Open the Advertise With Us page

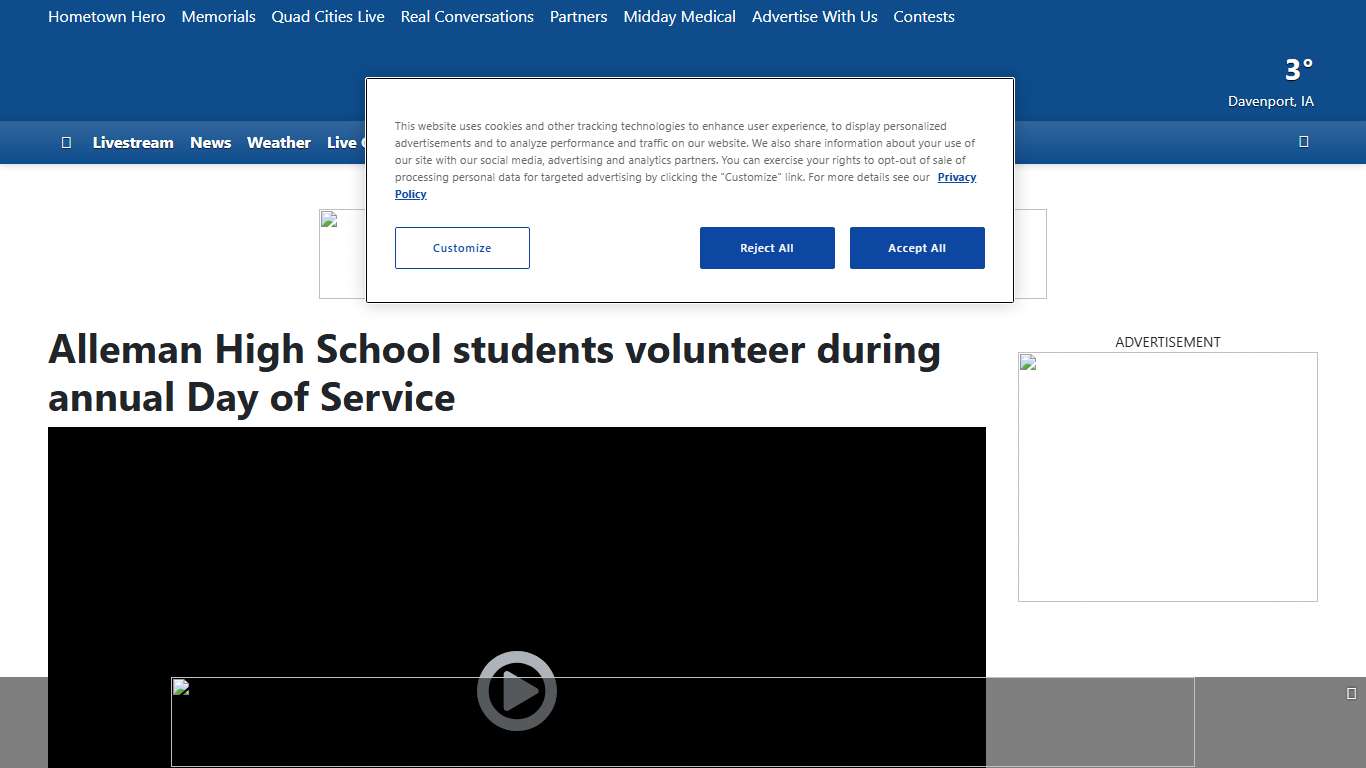[815, 17]
